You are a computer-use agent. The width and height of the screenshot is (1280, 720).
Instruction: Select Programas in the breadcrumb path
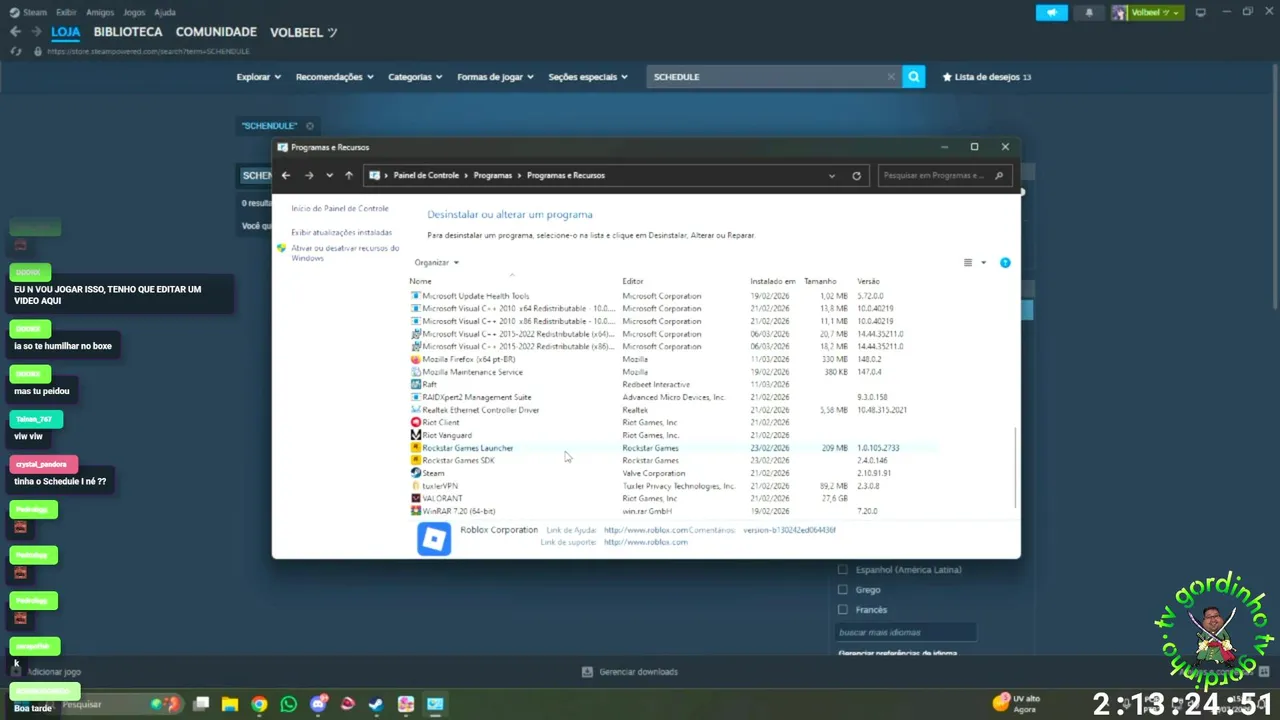(493, 175)
